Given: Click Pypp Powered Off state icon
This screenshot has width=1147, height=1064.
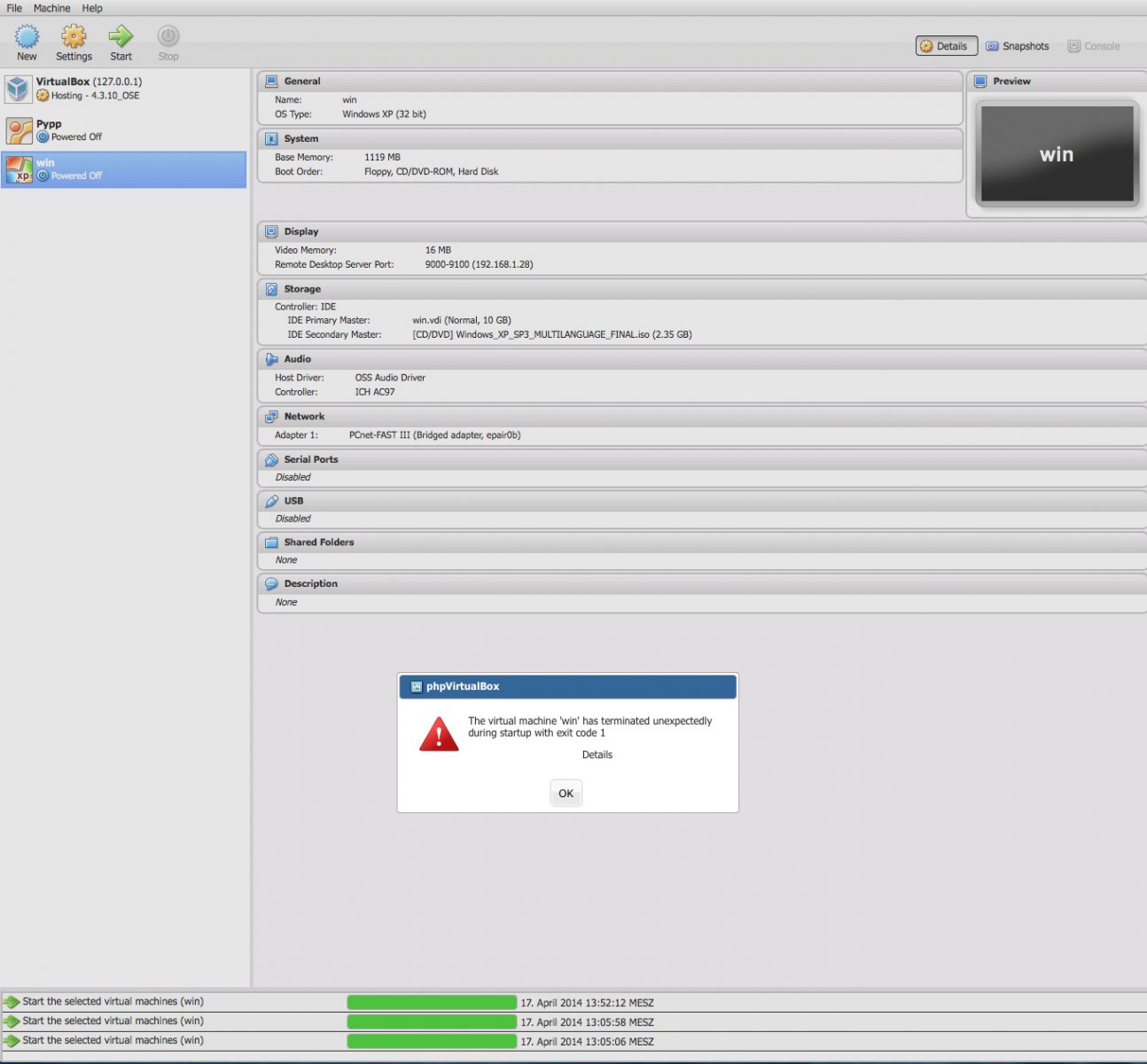Looking at the screenshot, I should click(43, 137).
